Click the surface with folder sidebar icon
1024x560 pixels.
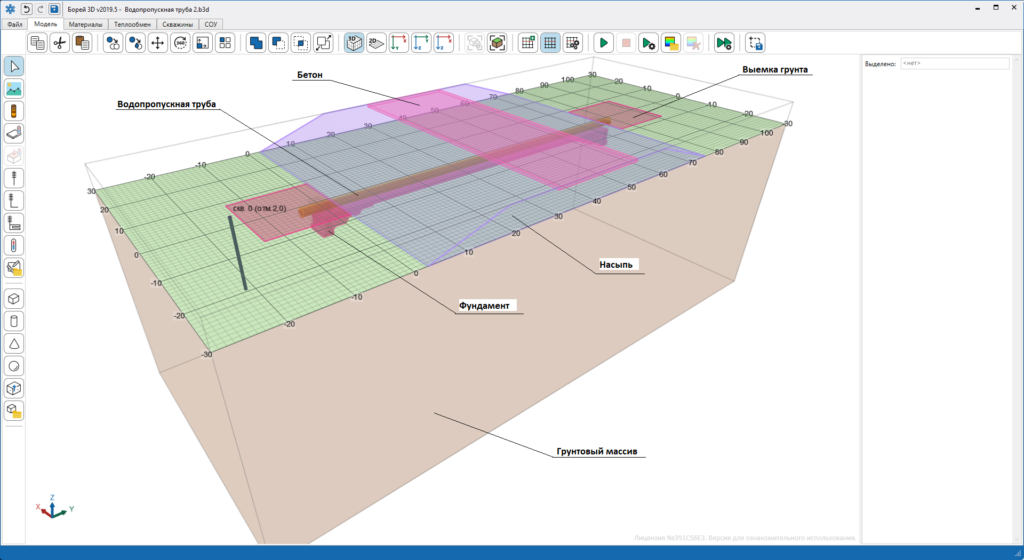pyautogui.click(x=14, y=268)
